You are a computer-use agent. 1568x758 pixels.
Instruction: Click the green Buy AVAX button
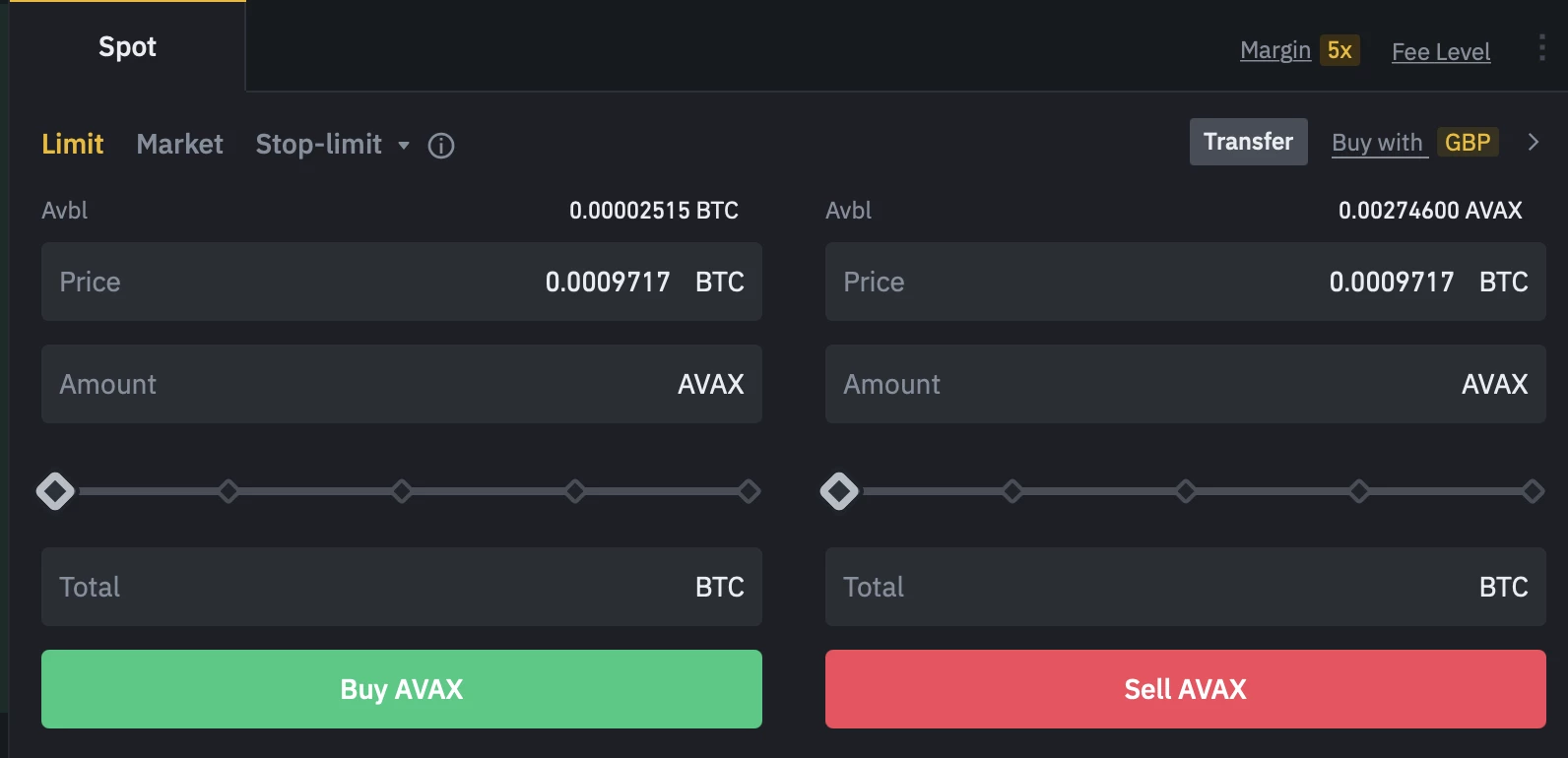401,689
